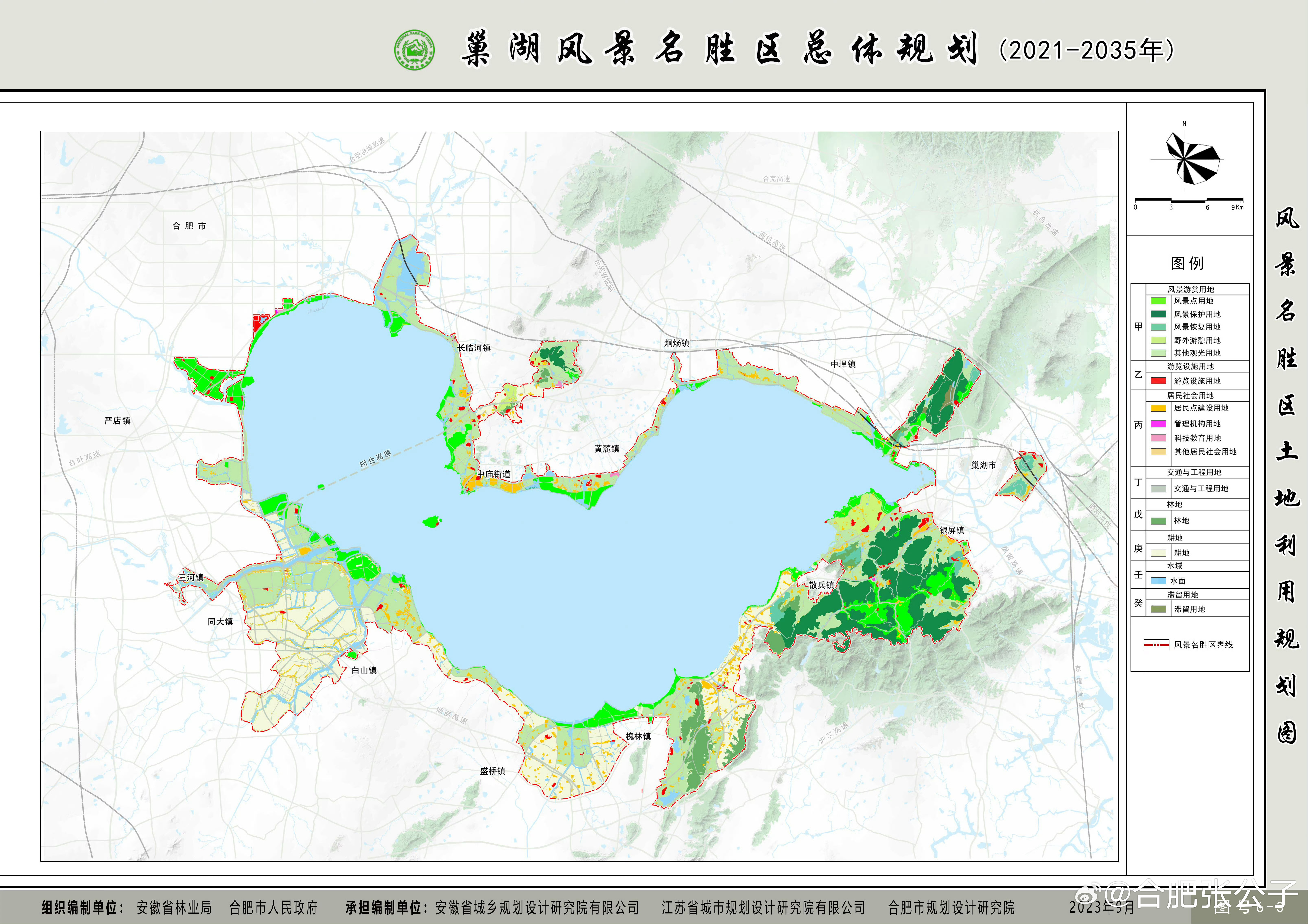Click the red dashed 风景名胜区界线 symbol
The width and height of the screenshot is (1308, 924).
[x=1156, y=645]
